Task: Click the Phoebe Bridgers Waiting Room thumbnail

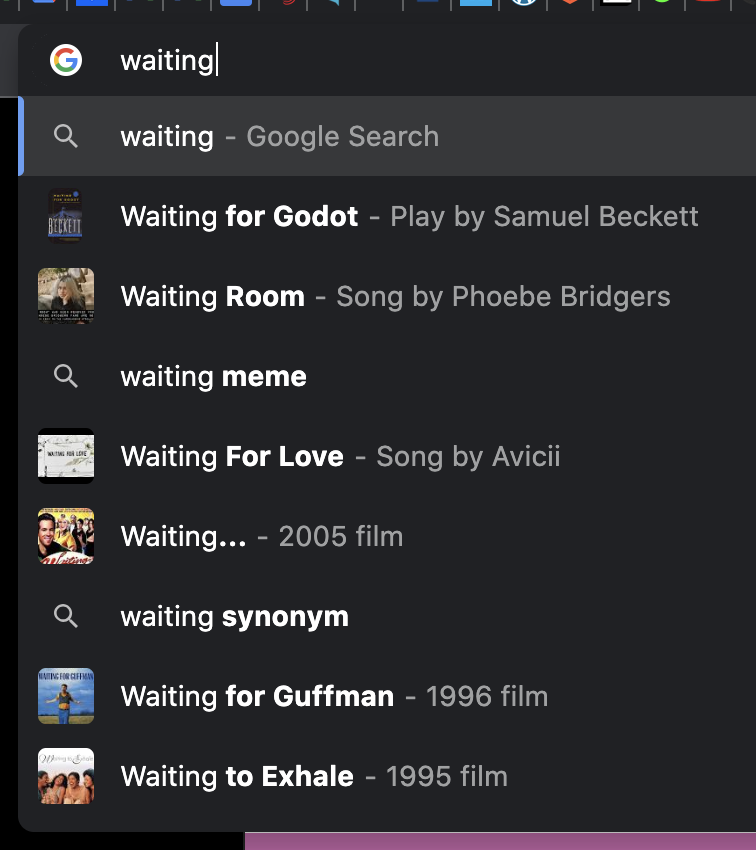Action: [x=66, y=296]
